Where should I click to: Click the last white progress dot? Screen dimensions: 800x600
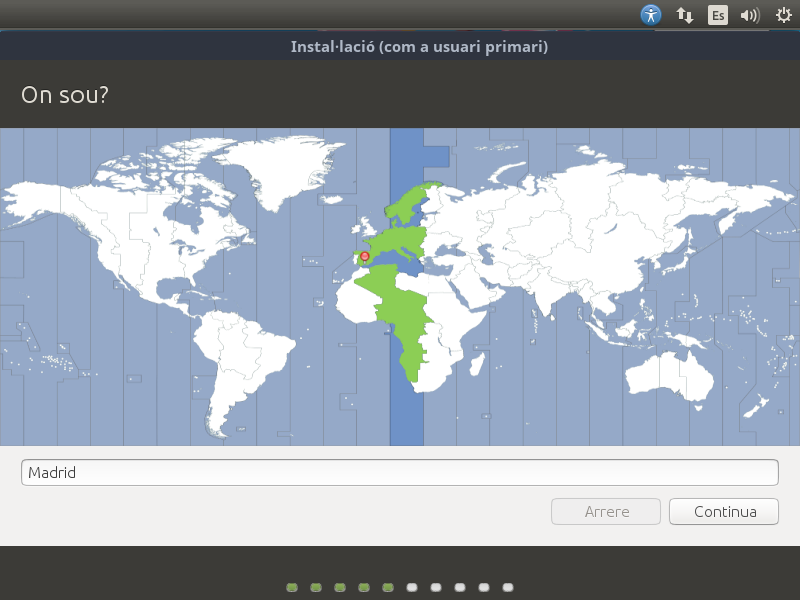[x=508, y=587]
